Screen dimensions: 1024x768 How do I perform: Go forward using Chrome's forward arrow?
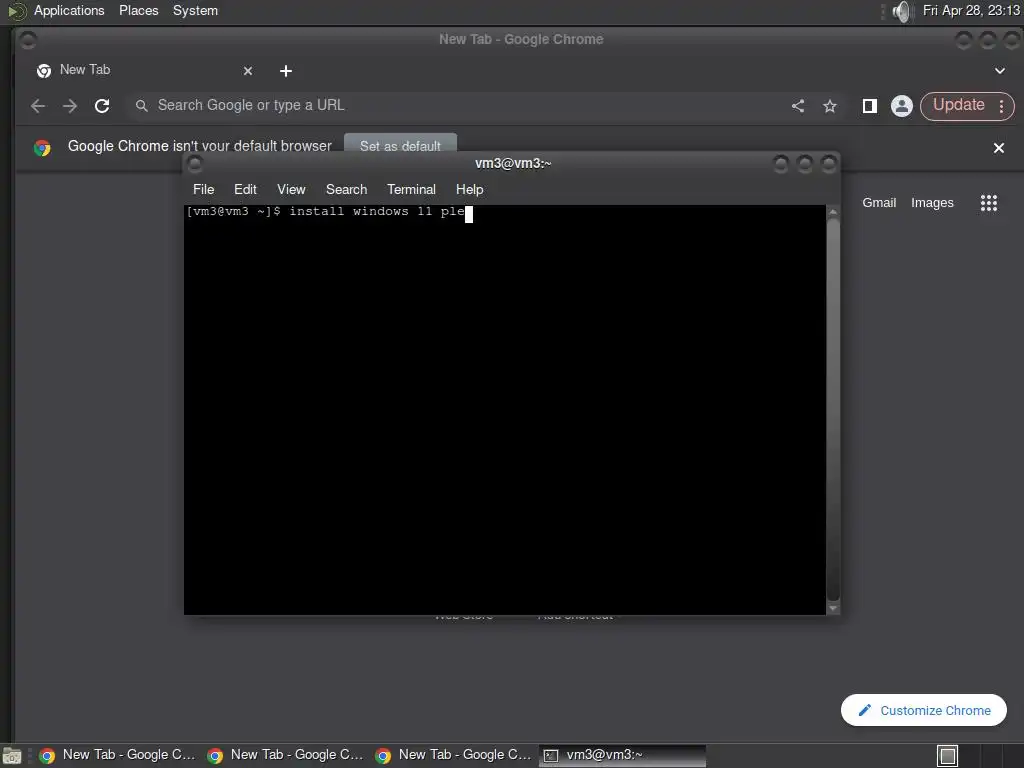70,106
